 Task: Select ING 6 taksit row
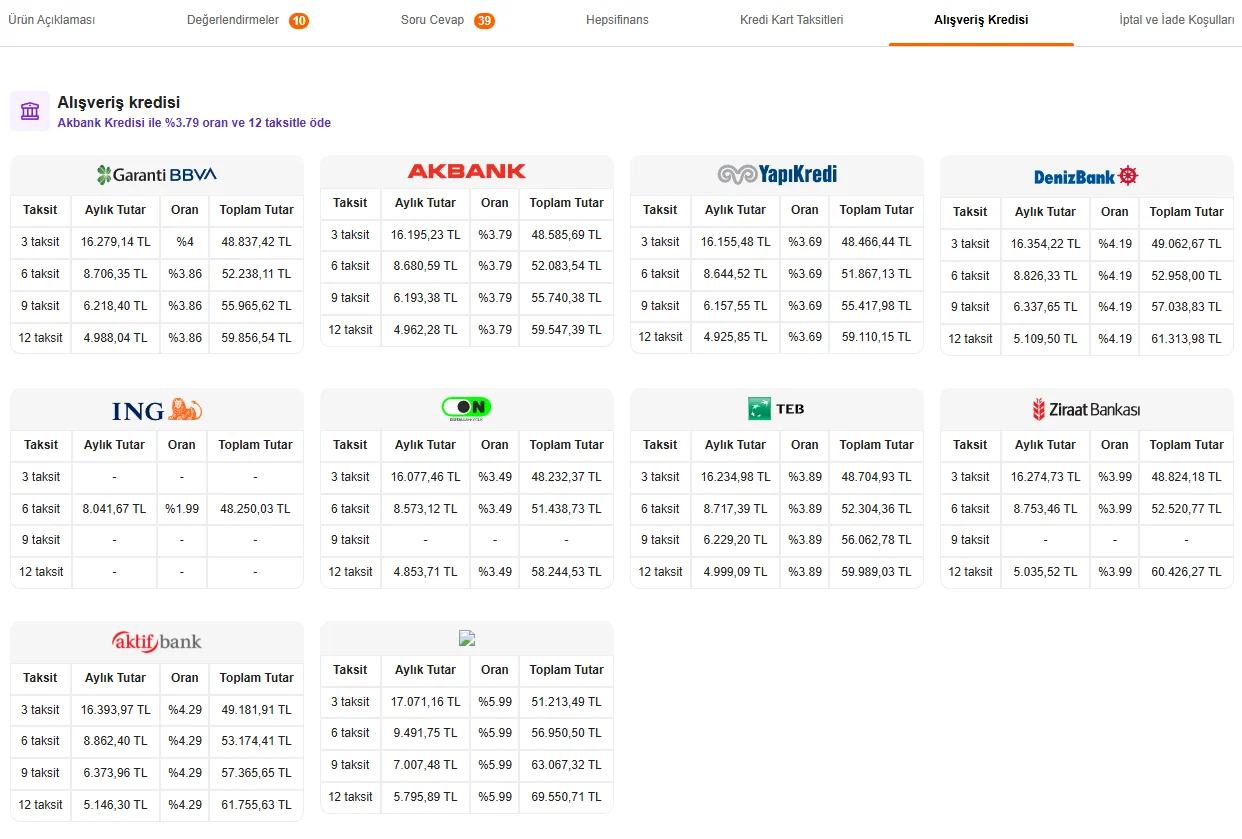157,509
